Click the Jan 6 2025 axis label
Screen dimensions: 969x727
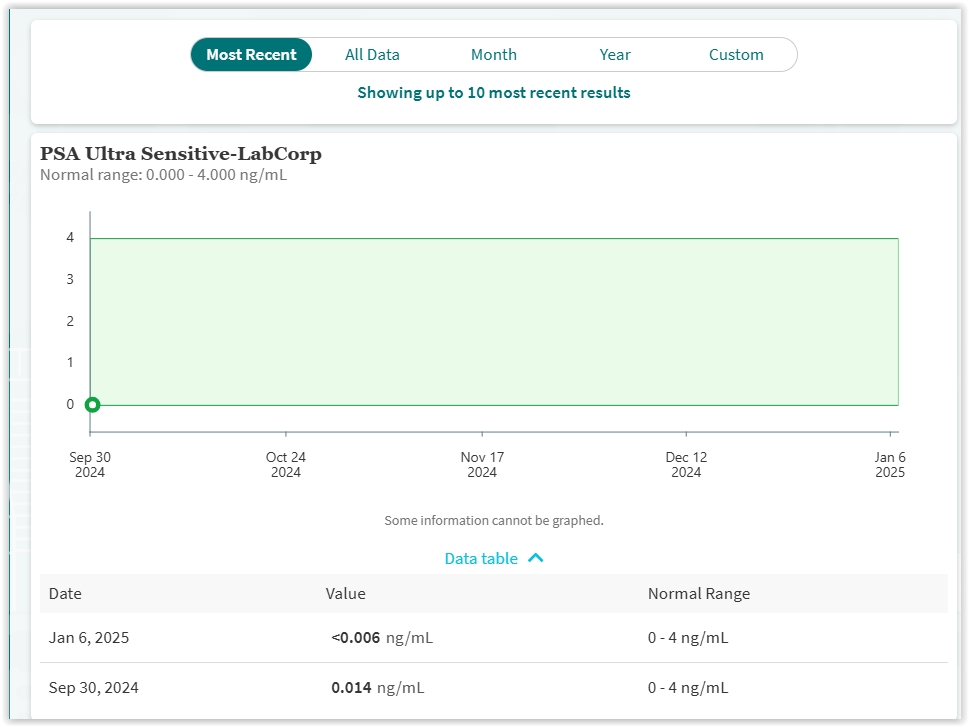coord(890,465)
